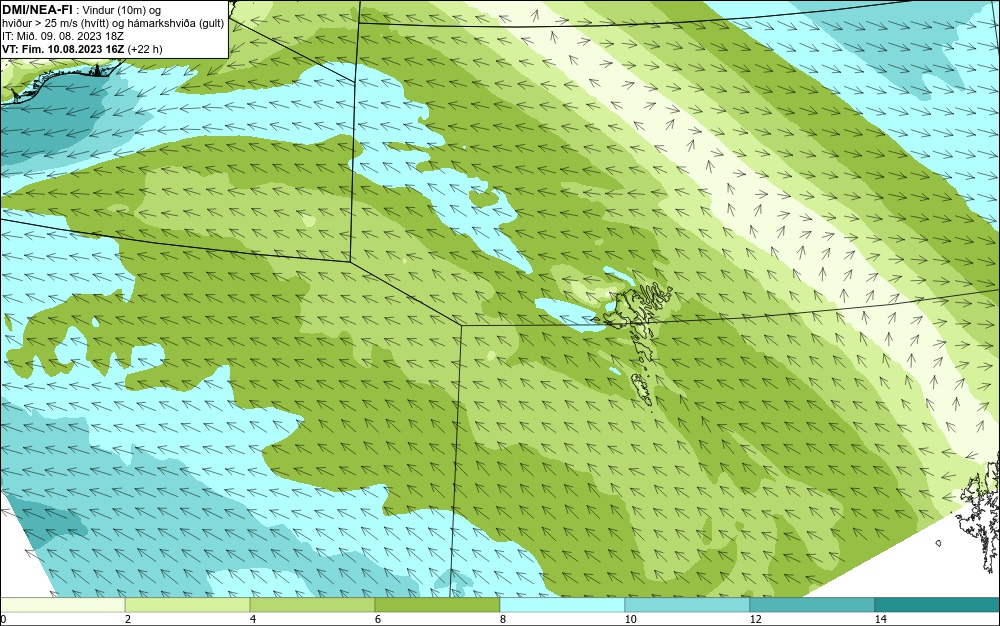Click the legend value '0'

(x=3, y=619)
